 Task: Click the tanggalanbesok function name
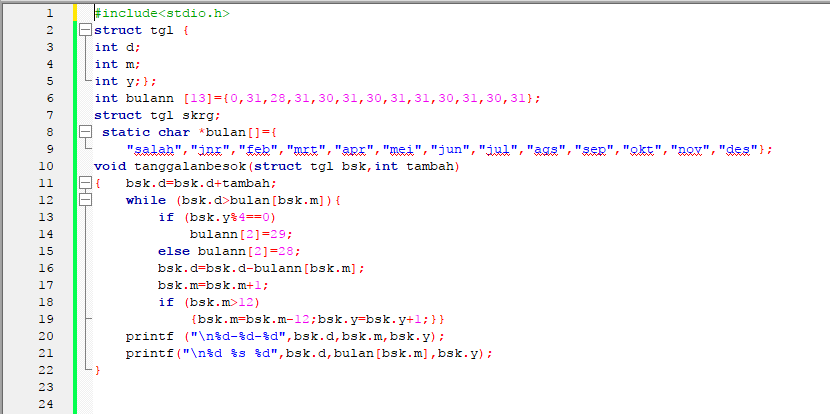tap(190, 166)
